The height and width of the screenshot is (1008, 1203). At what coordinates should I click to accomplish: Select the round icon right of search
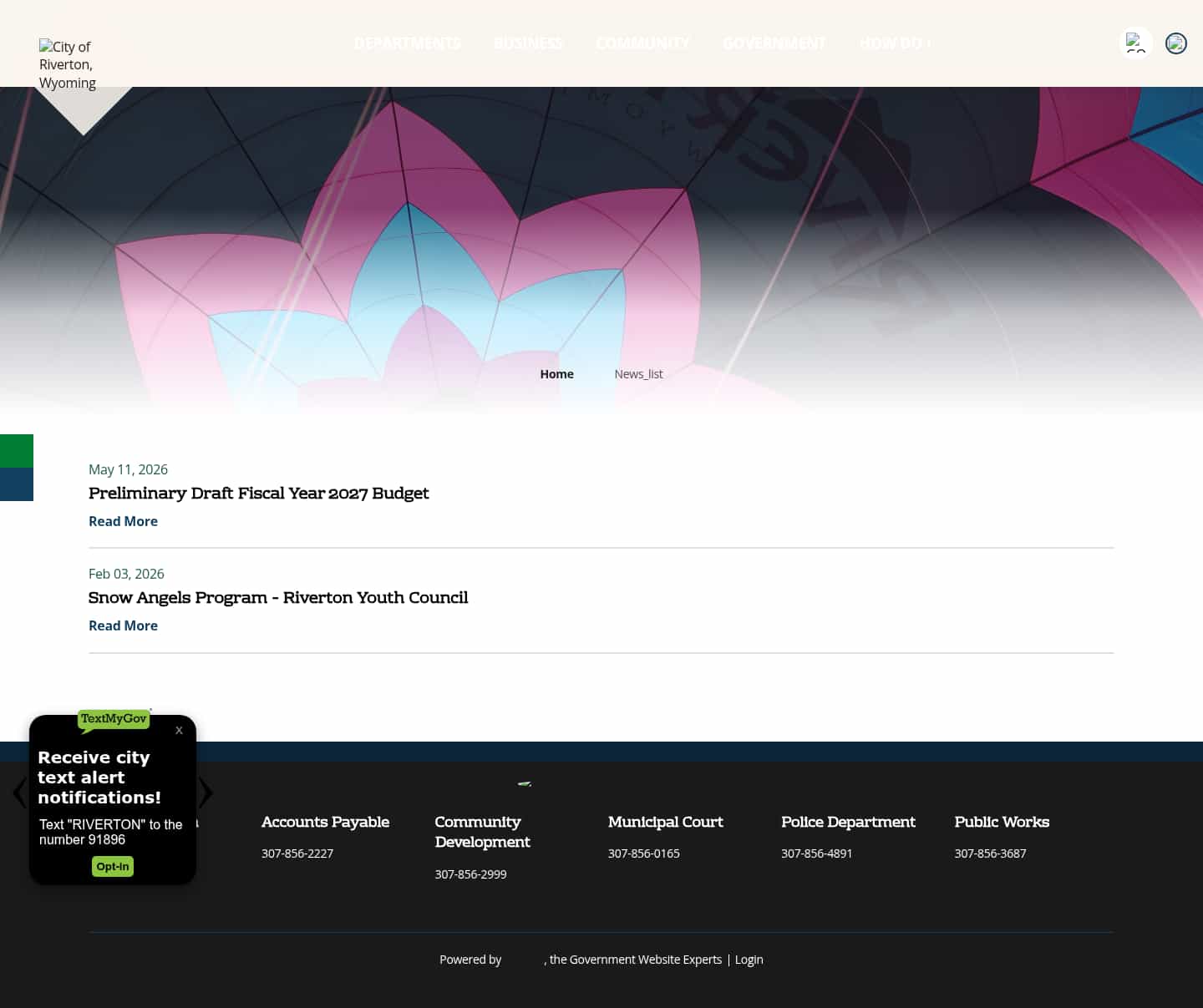[x=1176, y=43]
